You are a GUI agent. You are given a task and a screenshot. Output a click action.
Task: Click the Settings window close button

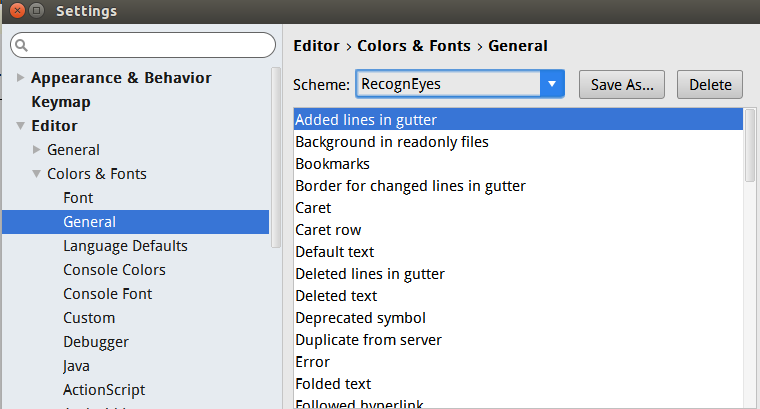pos(14,11)
